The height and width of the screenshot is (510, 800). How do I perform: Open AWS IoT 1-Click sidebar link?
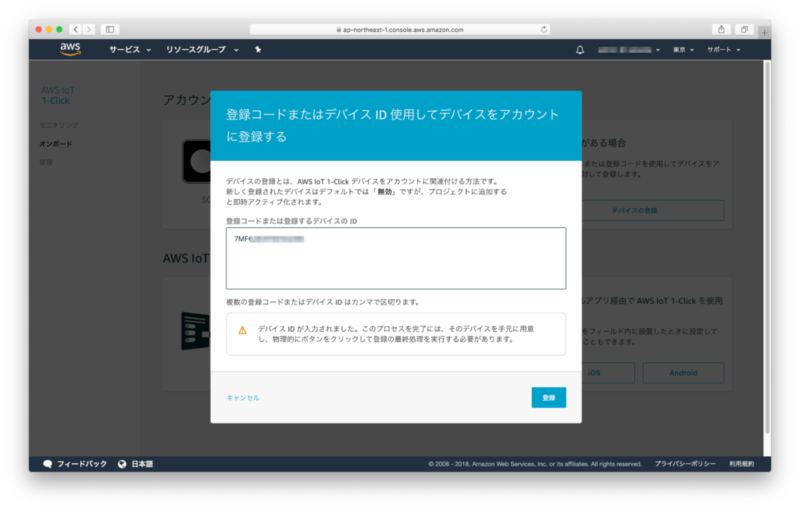point(58,95)
